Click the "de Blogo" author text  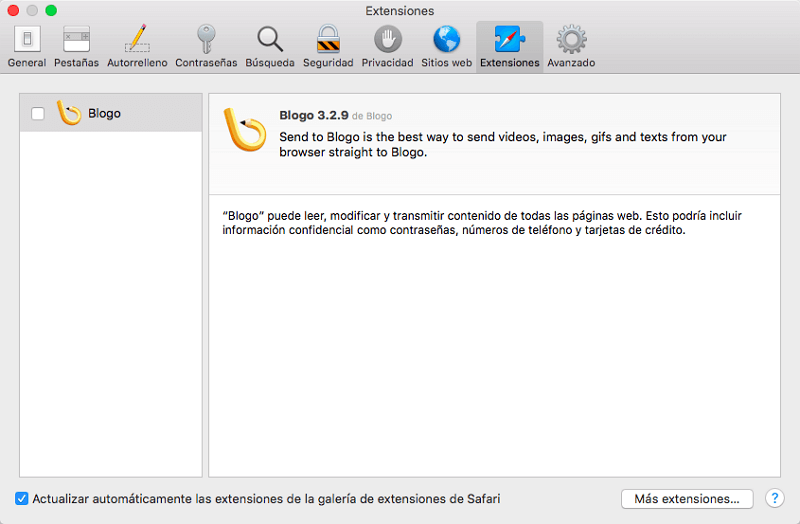[x=372, y=116]
